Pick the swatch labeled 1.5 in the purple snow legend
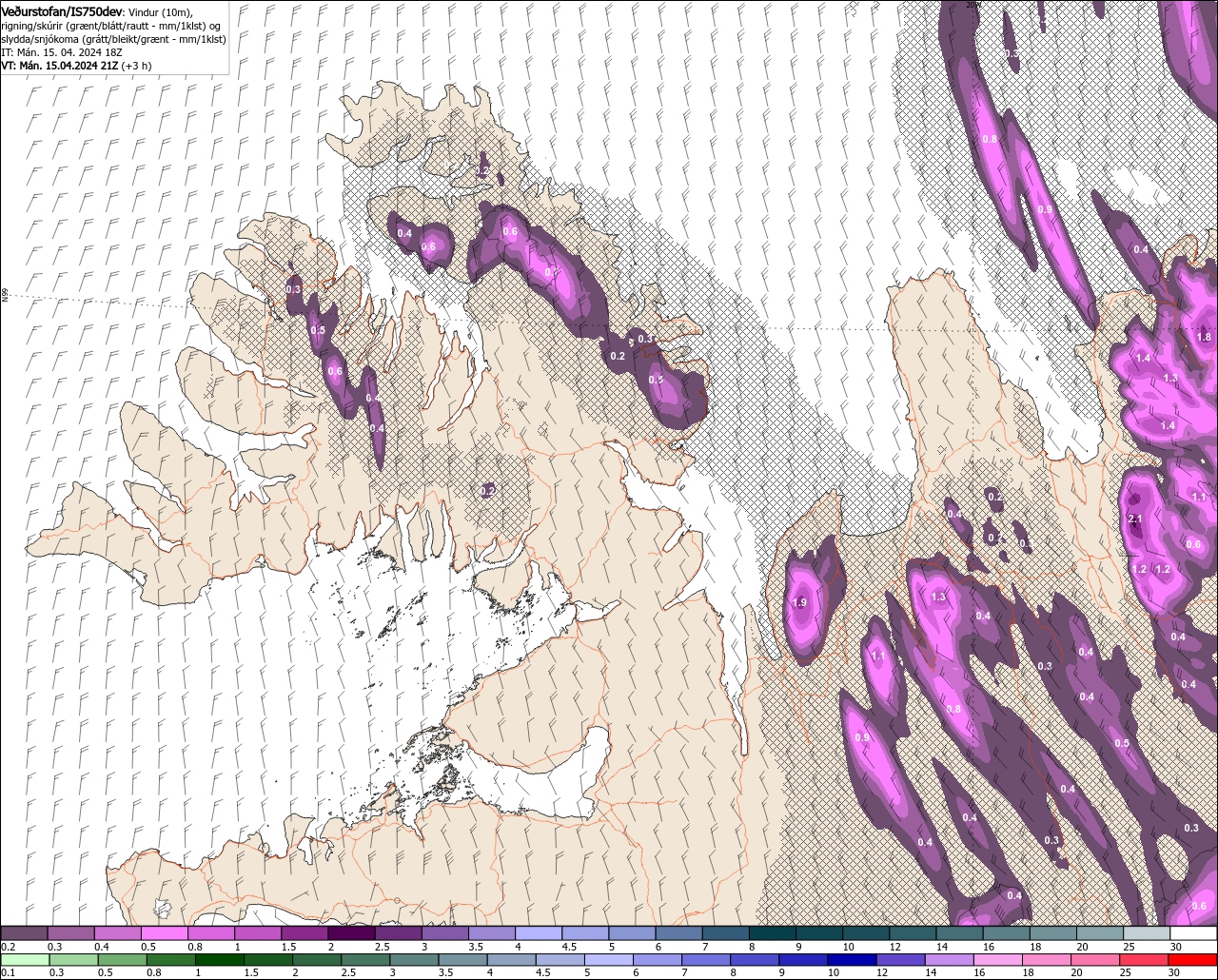1218x980 pixels. click(x=304, y=933)
